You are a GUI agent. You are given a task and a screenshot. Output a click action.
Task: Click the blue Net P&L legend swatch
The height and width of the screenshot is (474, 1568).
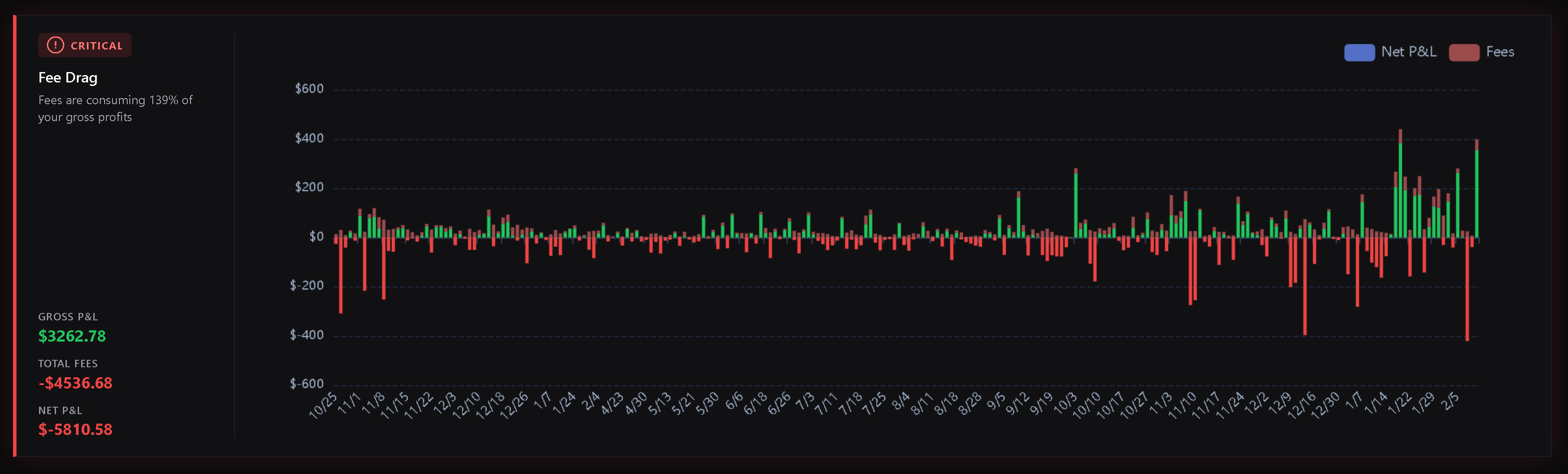coord(1359,53)
